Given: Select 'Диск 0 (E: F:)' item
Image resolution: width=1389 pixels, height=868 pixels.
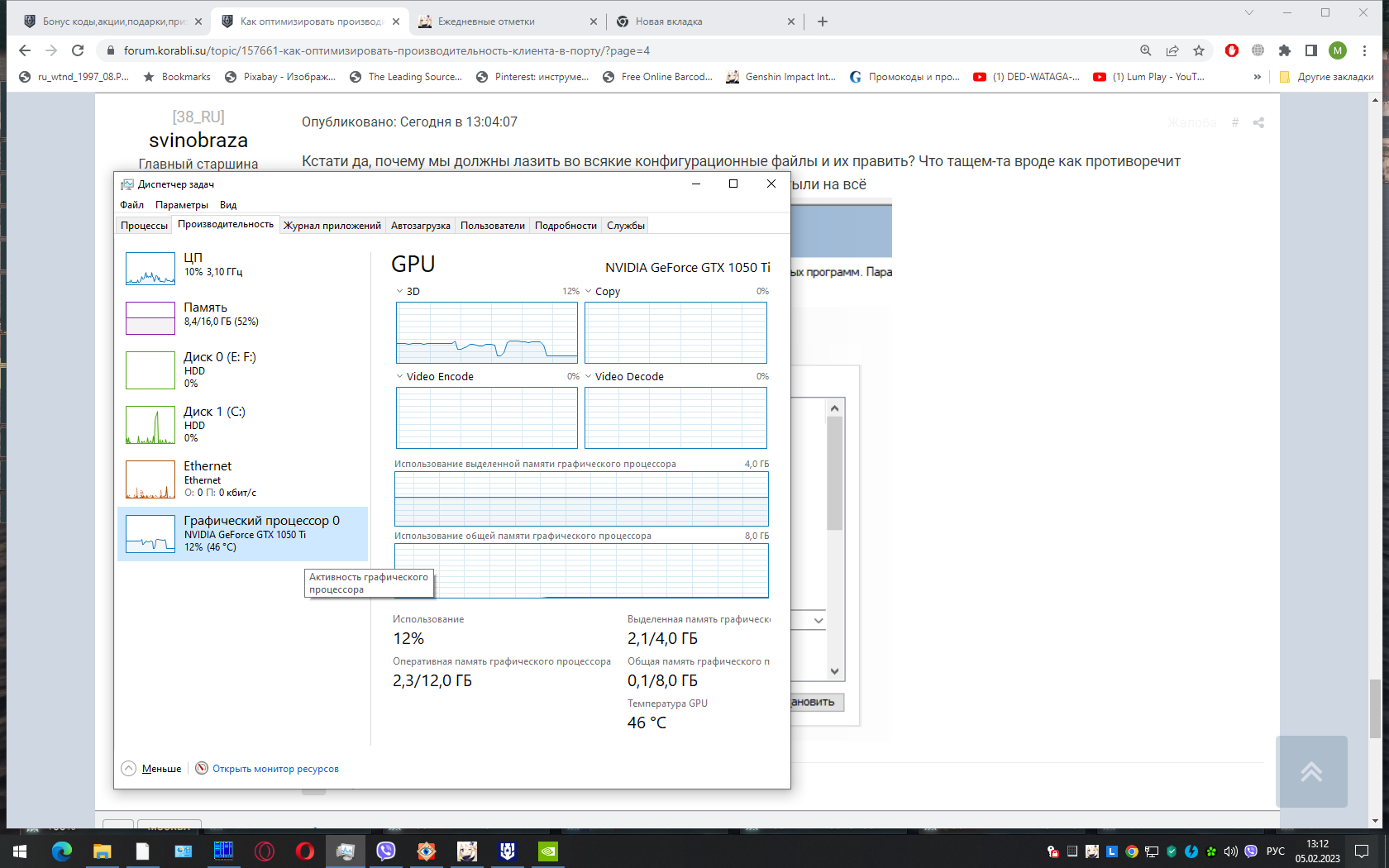Looking at the screenshot, I should [x=242, y=370].
